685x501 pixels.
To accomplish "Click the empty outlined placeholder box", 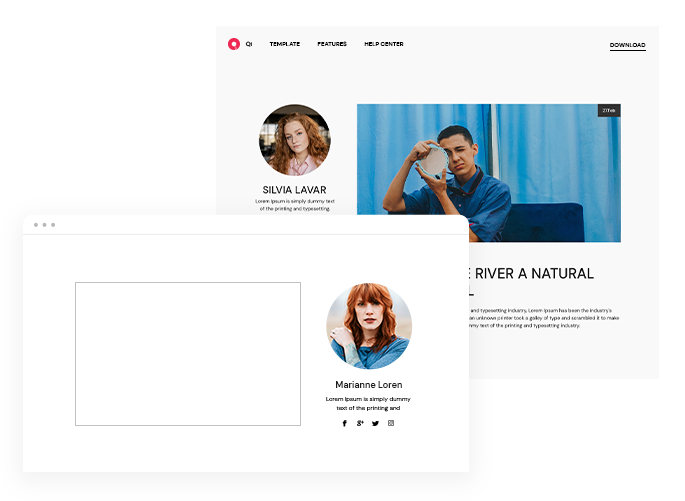I will 188,354.
